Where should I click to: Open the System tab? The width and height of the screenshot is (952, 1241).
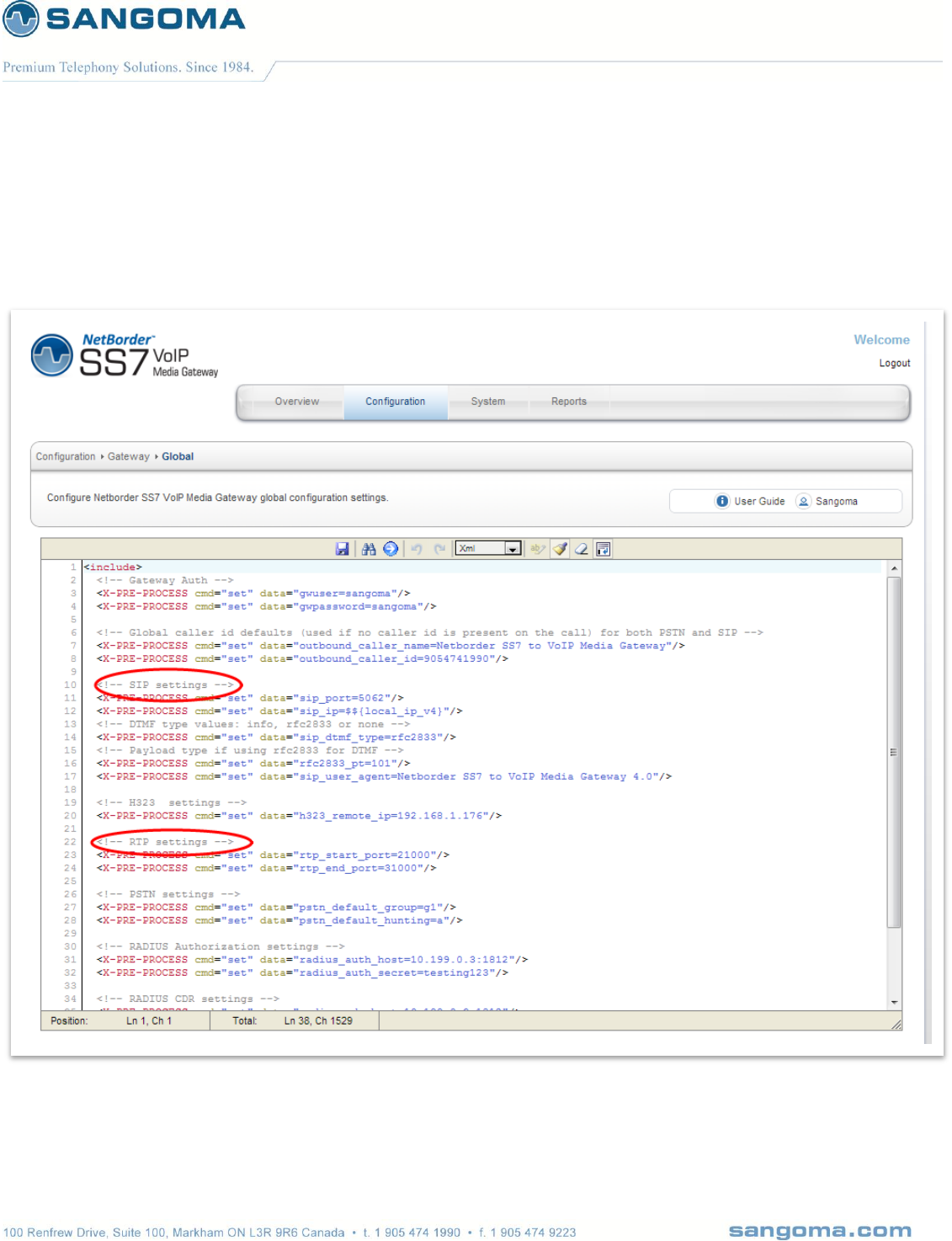[488, 402]
